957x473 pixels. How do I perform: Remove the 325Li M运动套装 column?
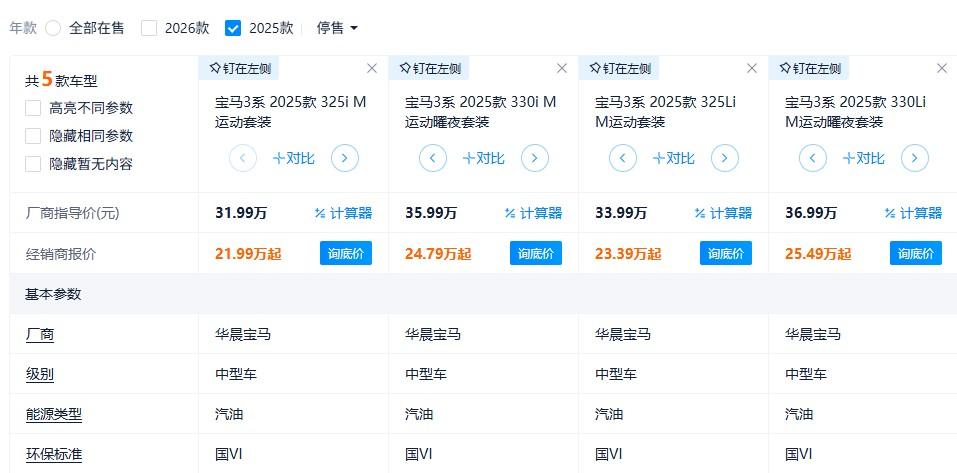pos(752,68)
